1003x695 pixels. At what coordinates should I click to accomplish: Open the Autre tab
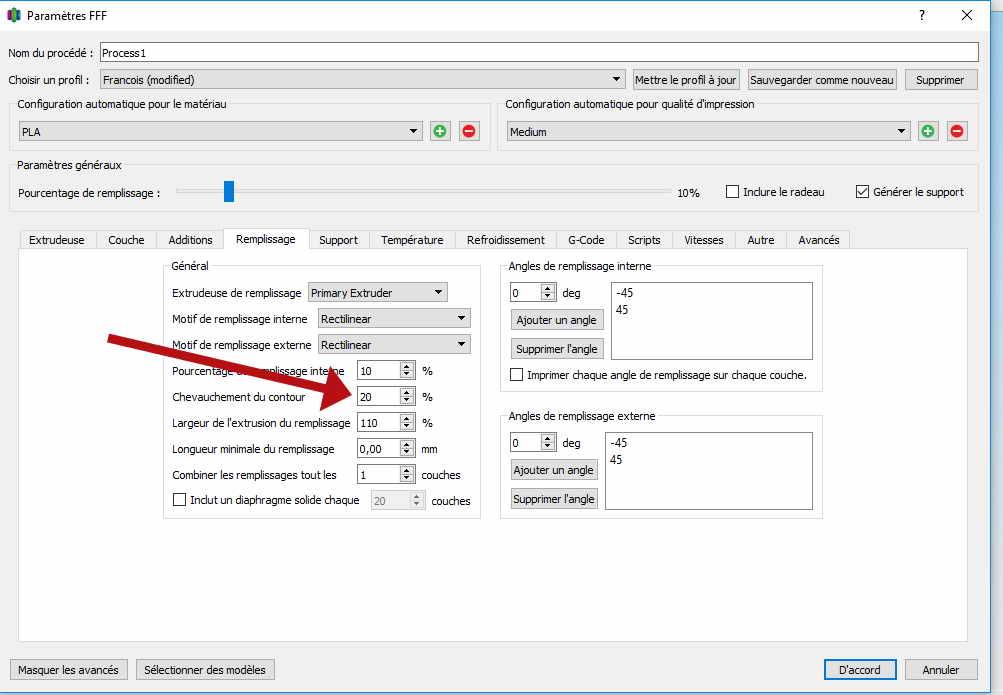click(x=761, y=240)
